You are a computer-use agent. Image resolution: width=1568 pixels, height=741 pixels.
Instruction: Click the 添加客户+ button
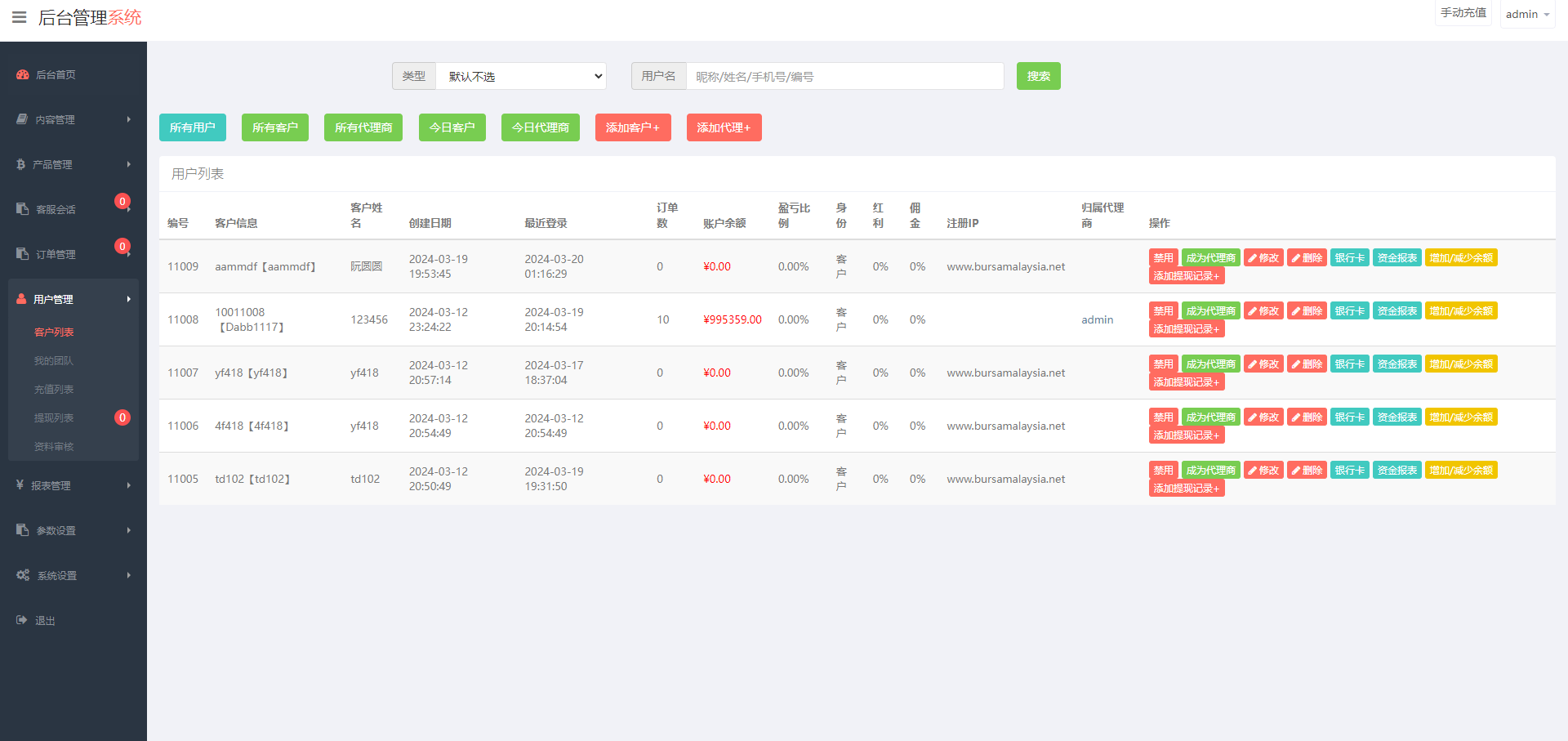[x=632, y=127]
